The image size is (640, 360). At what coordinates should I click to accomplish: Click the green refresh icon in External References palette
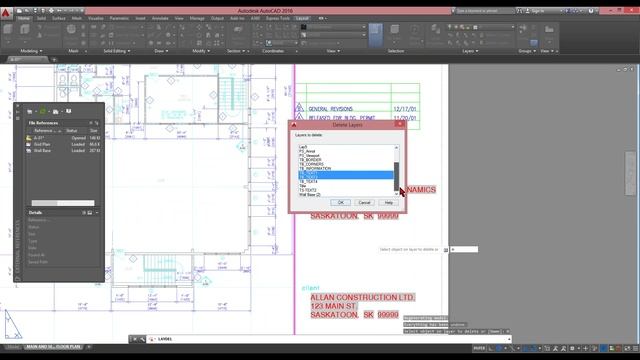point(43,111)
